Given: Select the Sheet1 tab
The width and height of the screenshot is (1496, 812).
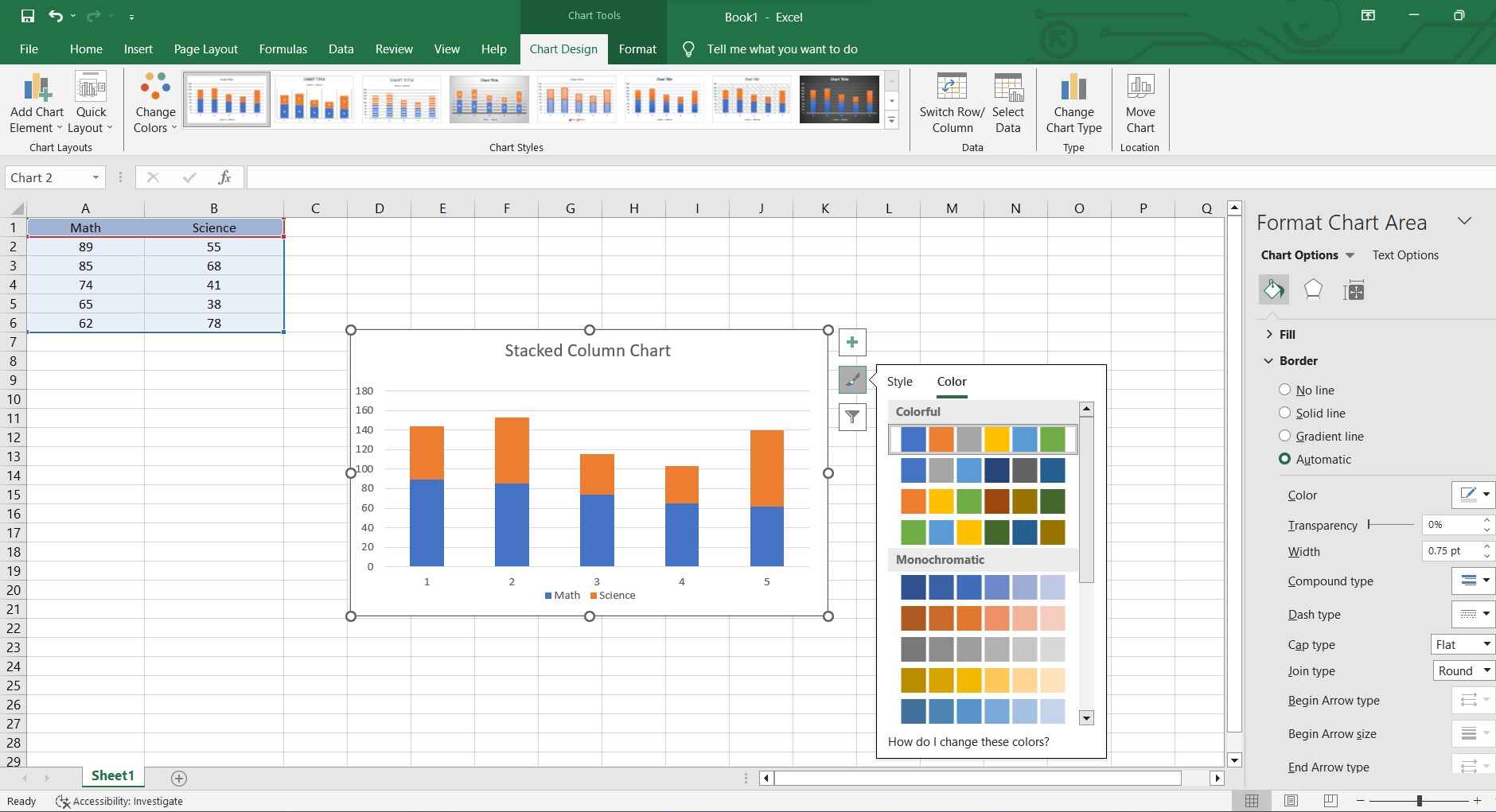Looking at the screenshot, I should [111, 775].
